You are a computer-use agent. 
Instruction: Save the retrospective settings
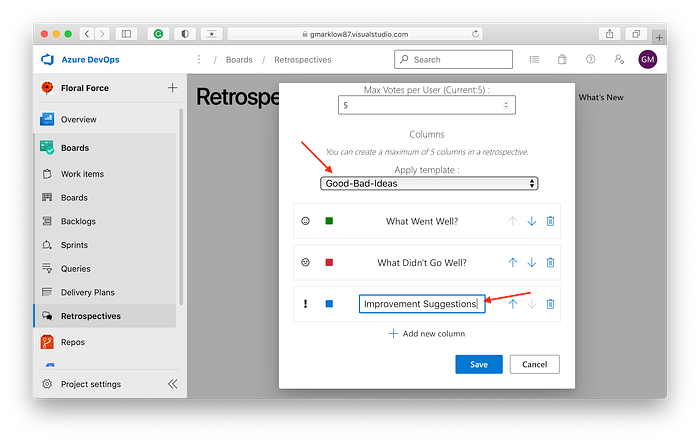[x=479, y=364]
